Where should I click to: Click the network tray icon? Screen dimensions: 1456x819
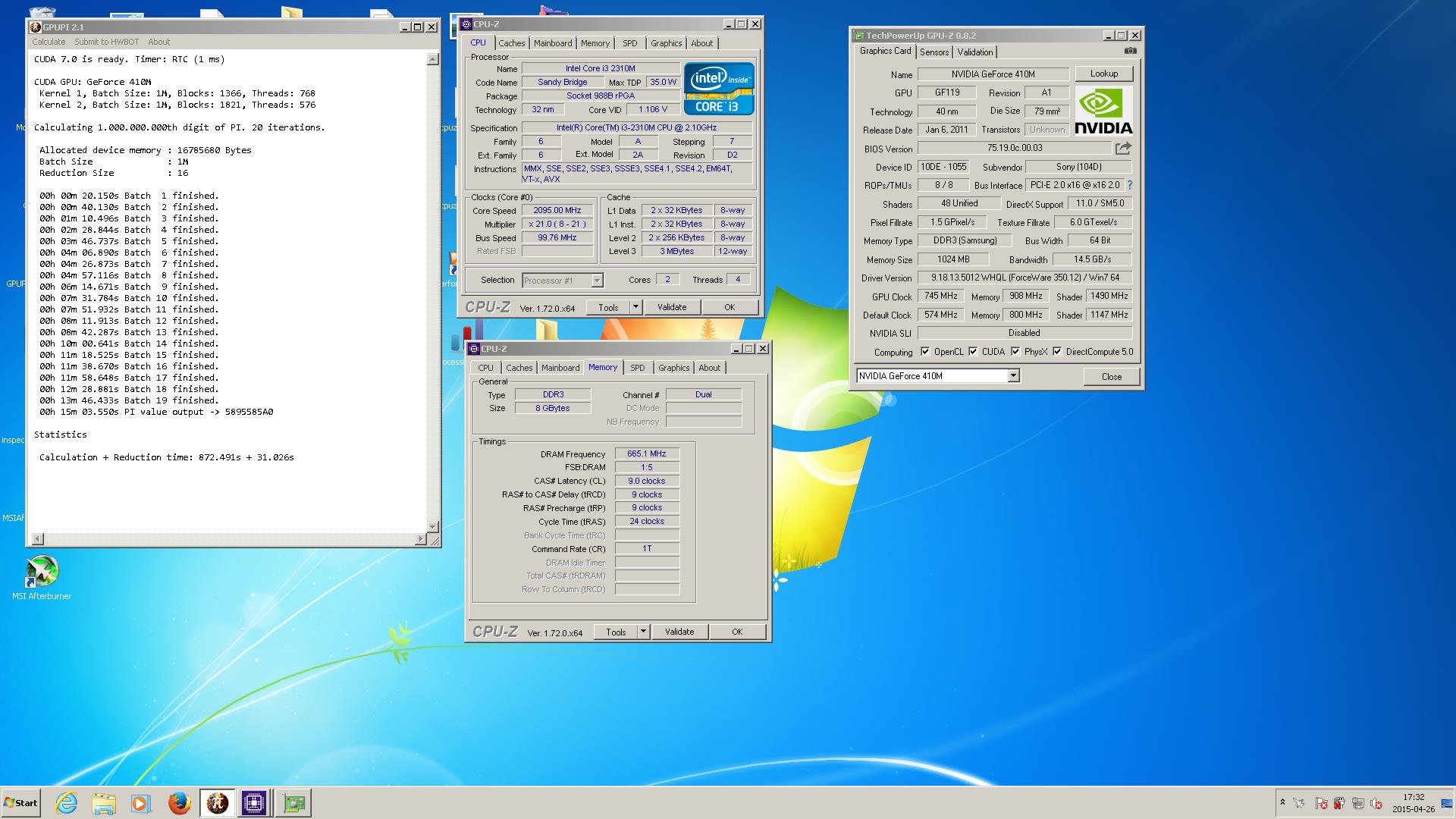pyautogui.click(x=1357, y=803)
